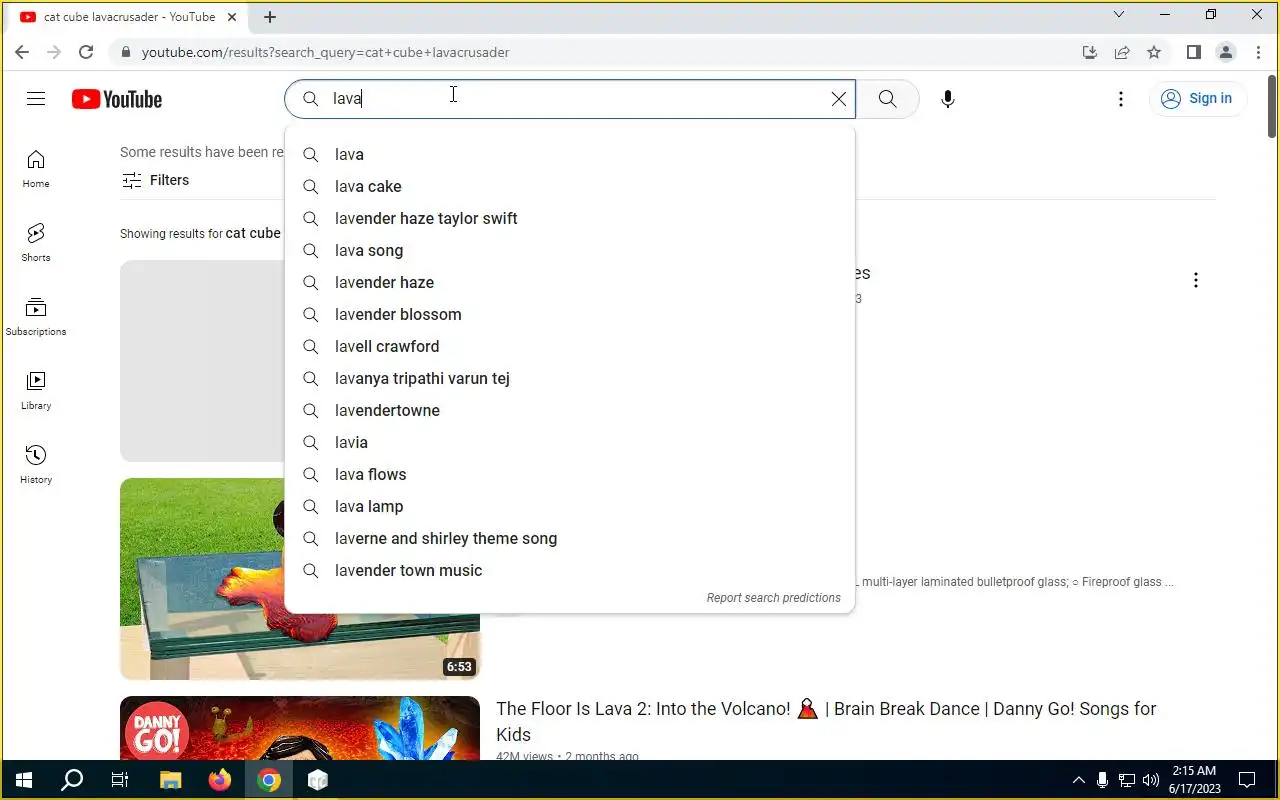Click Report search predictions link
The width and height of the screenshot is (1280, 800).
pos(773,598)
